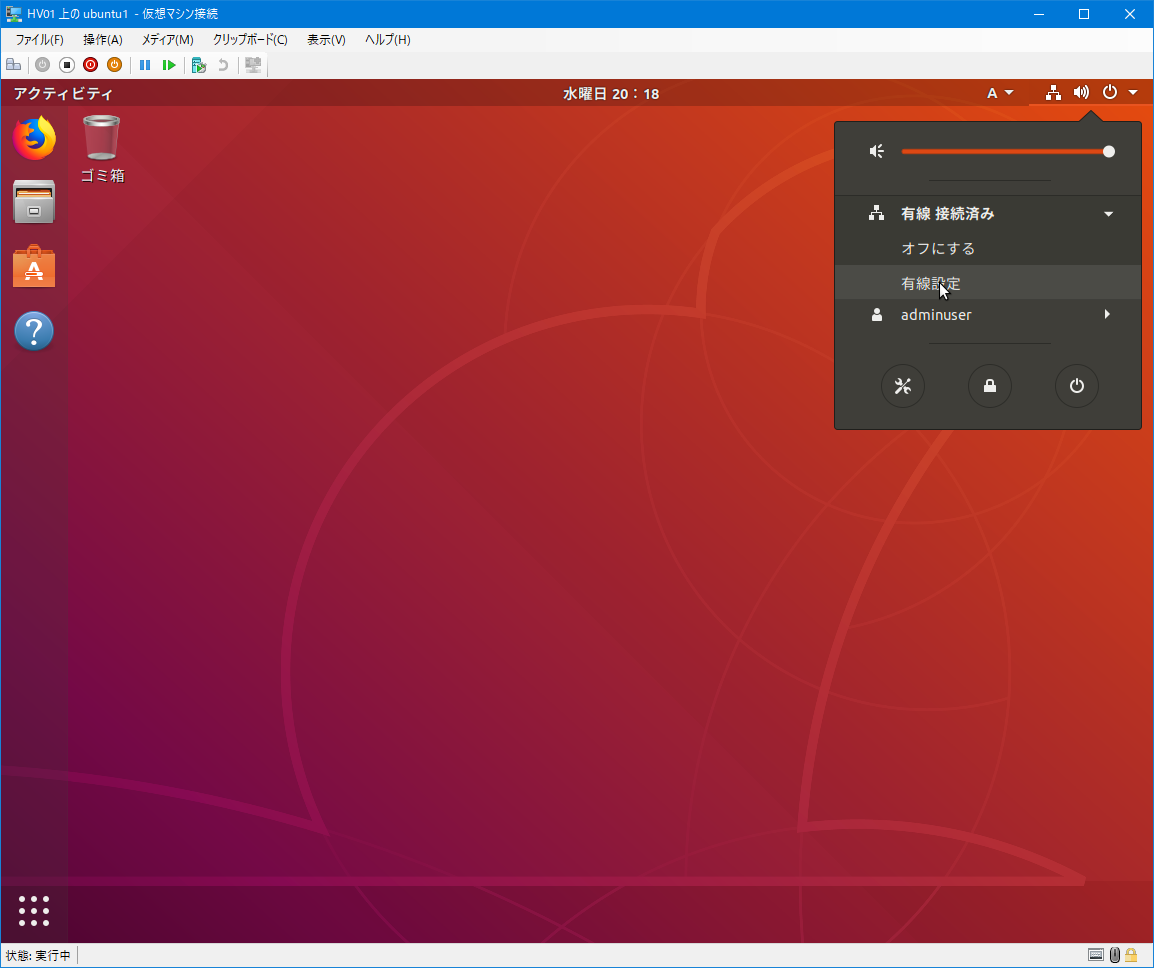The image size is (1154, 968).
Task: Open the メディア(M) menu
Action: click(x=167, y=40)
